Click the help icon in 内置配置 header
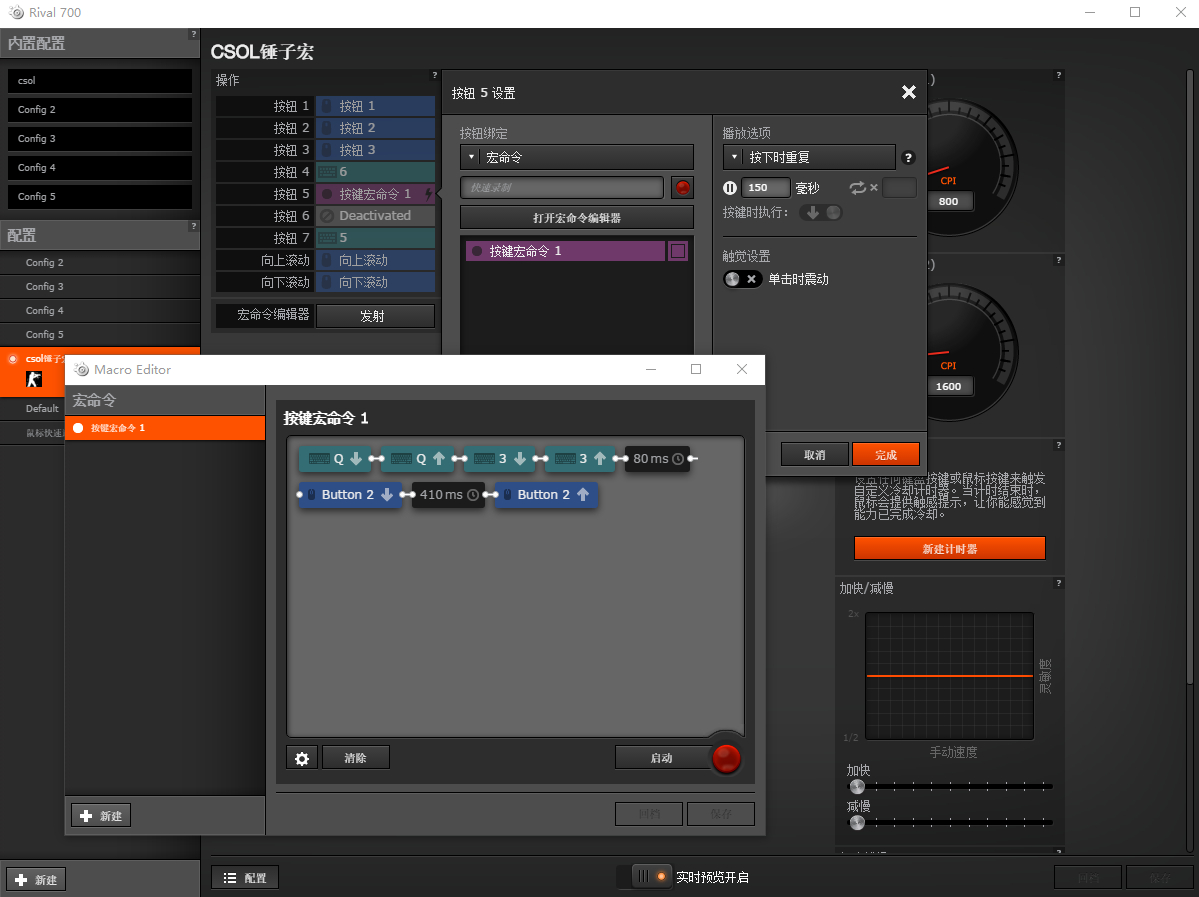The width and height of the screenshot is (1199, 897). [x=193, y=34]
